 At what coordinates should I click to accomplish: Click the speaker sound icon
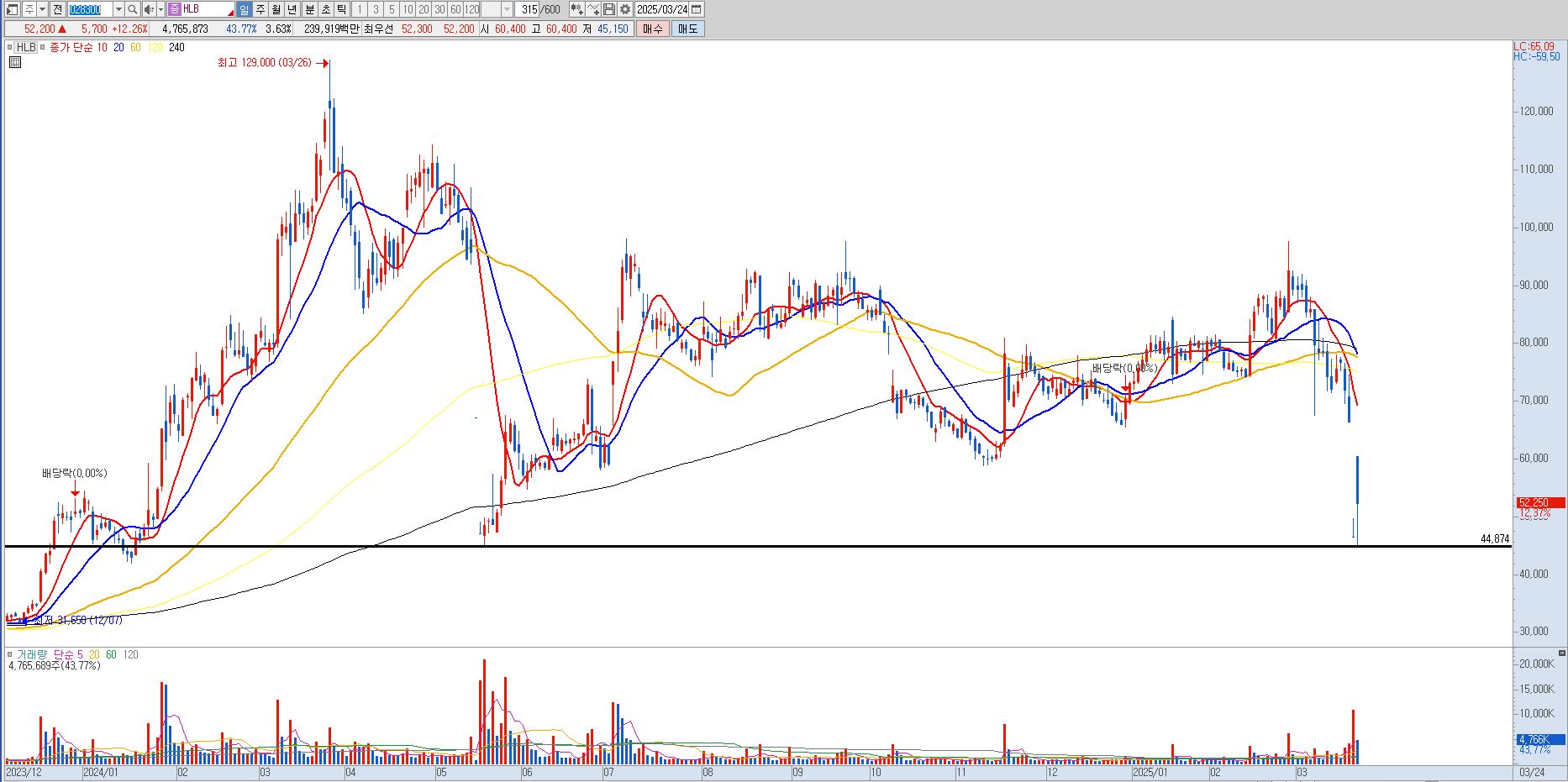click(149, 9)
